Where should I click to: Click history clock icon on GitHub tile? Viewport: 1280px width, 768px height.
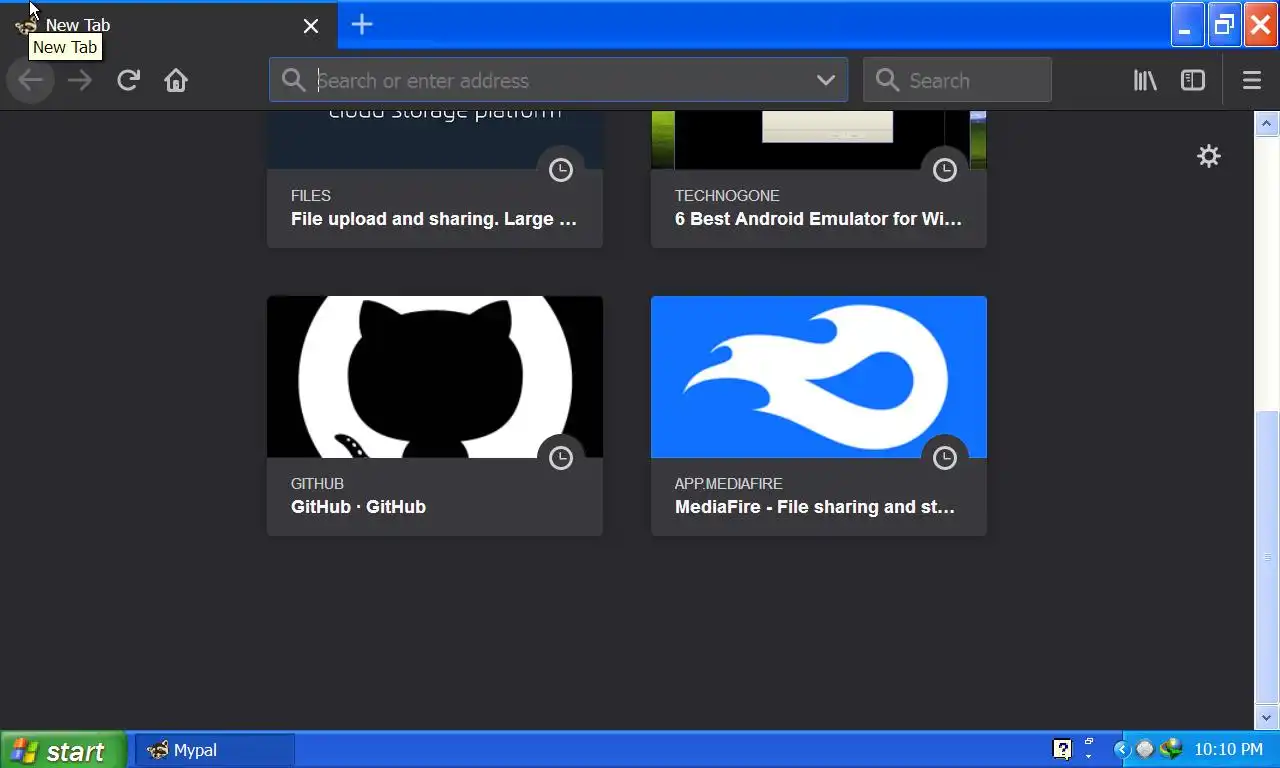coord(561,458)
